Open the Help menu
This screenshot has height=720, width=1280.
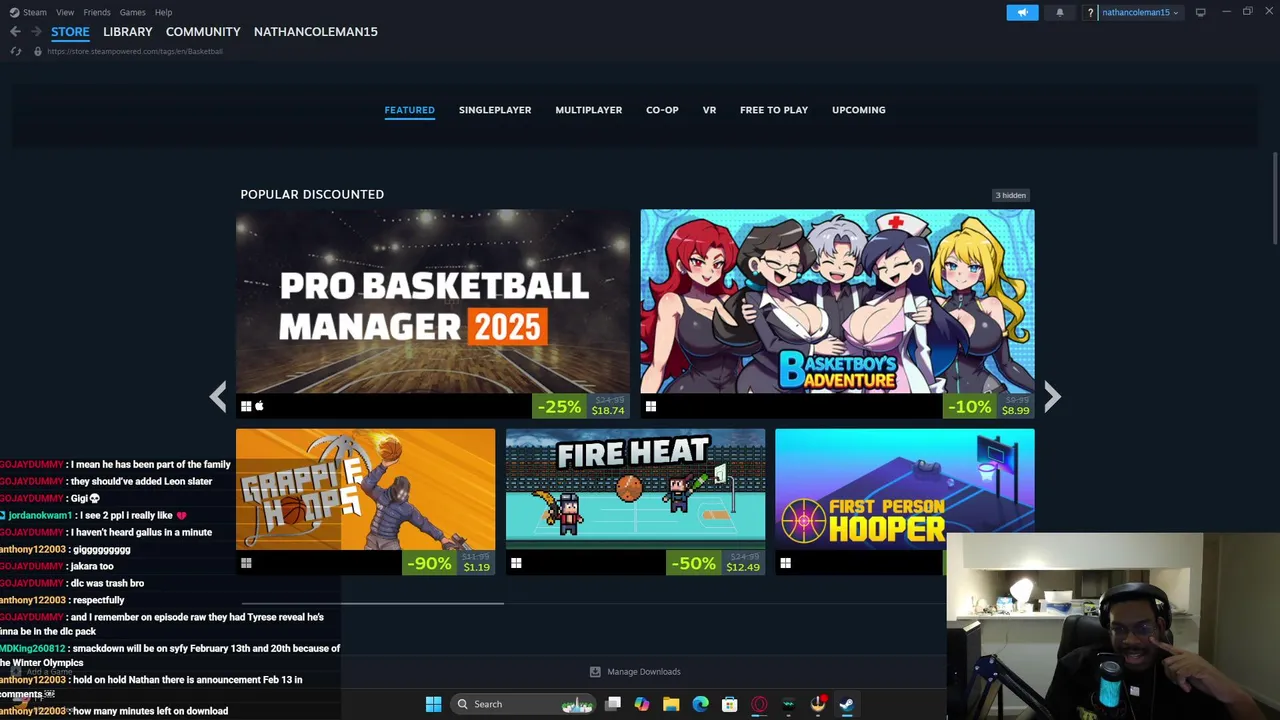[x=163, y=12]
